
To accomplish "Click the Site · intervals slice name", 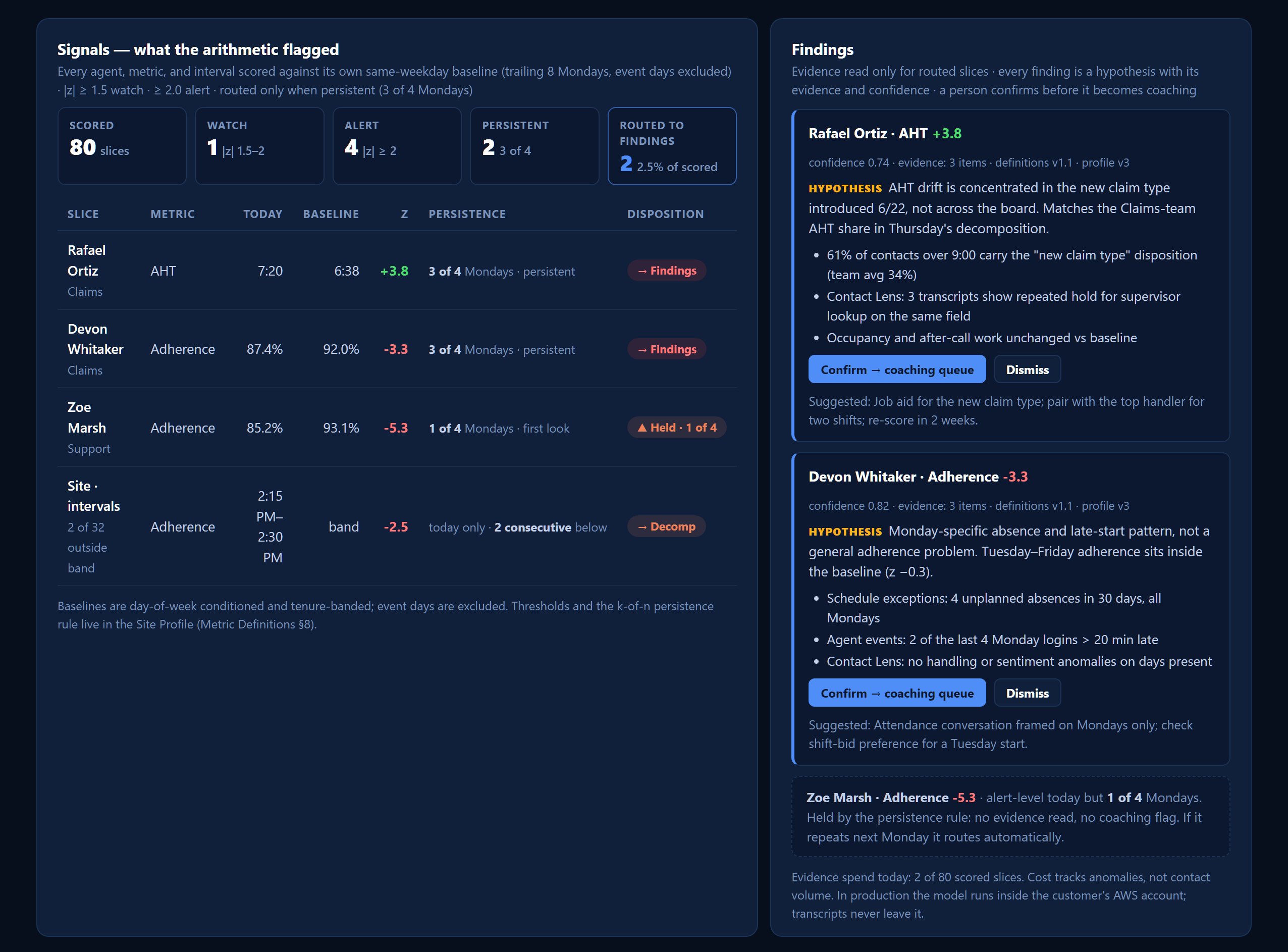I will [93, 496].
